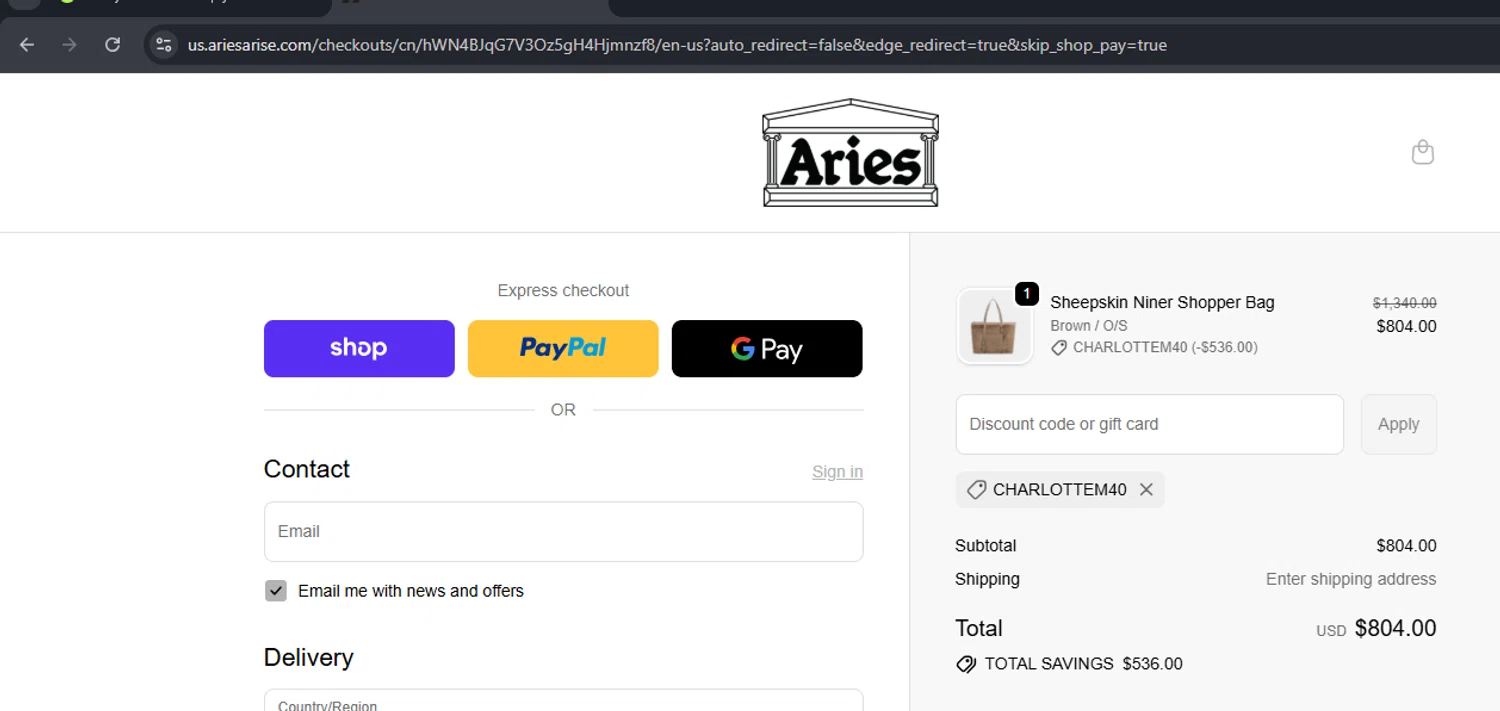Click the CHARLOTTEM40 discount tag chip
This screenshot has height=711, width=1500.
pos(1060,490)
